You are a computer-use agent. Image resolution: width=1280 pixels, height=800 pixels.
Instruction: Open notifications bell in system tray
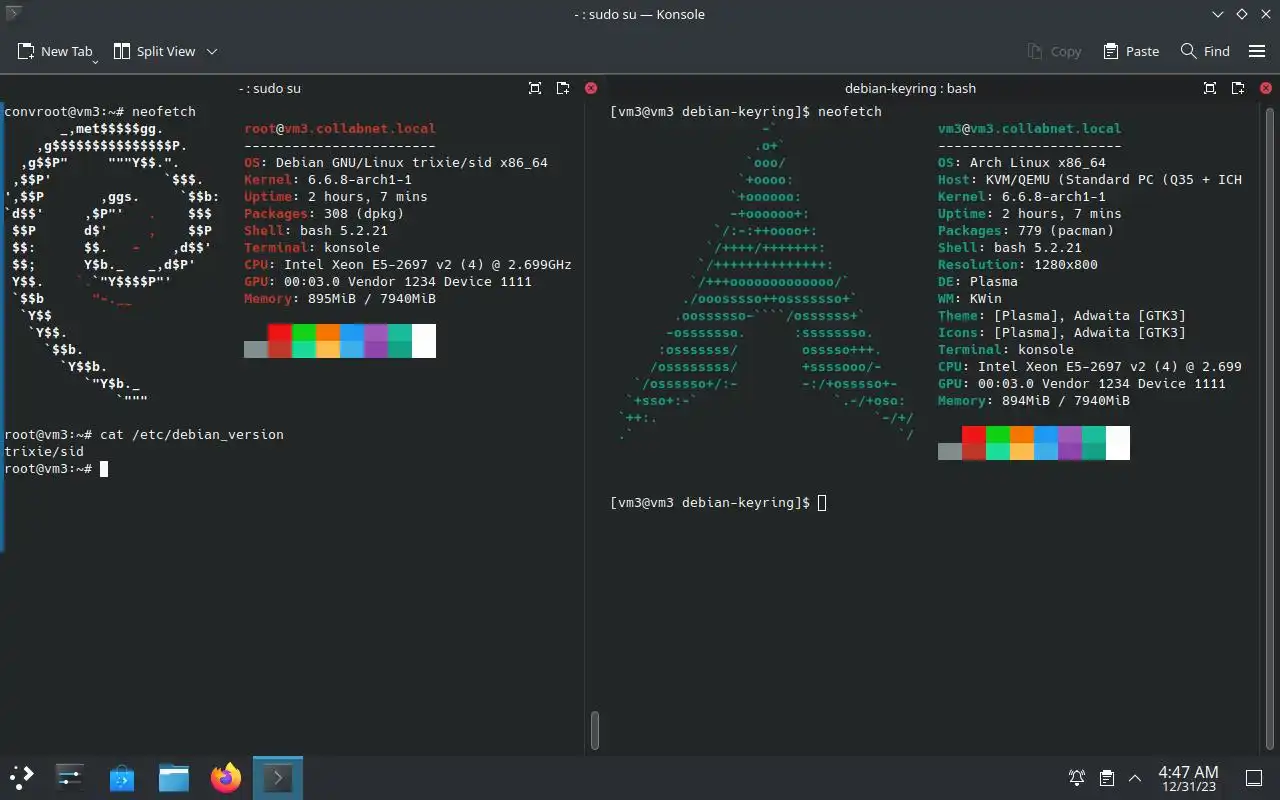click(1077, 778)
